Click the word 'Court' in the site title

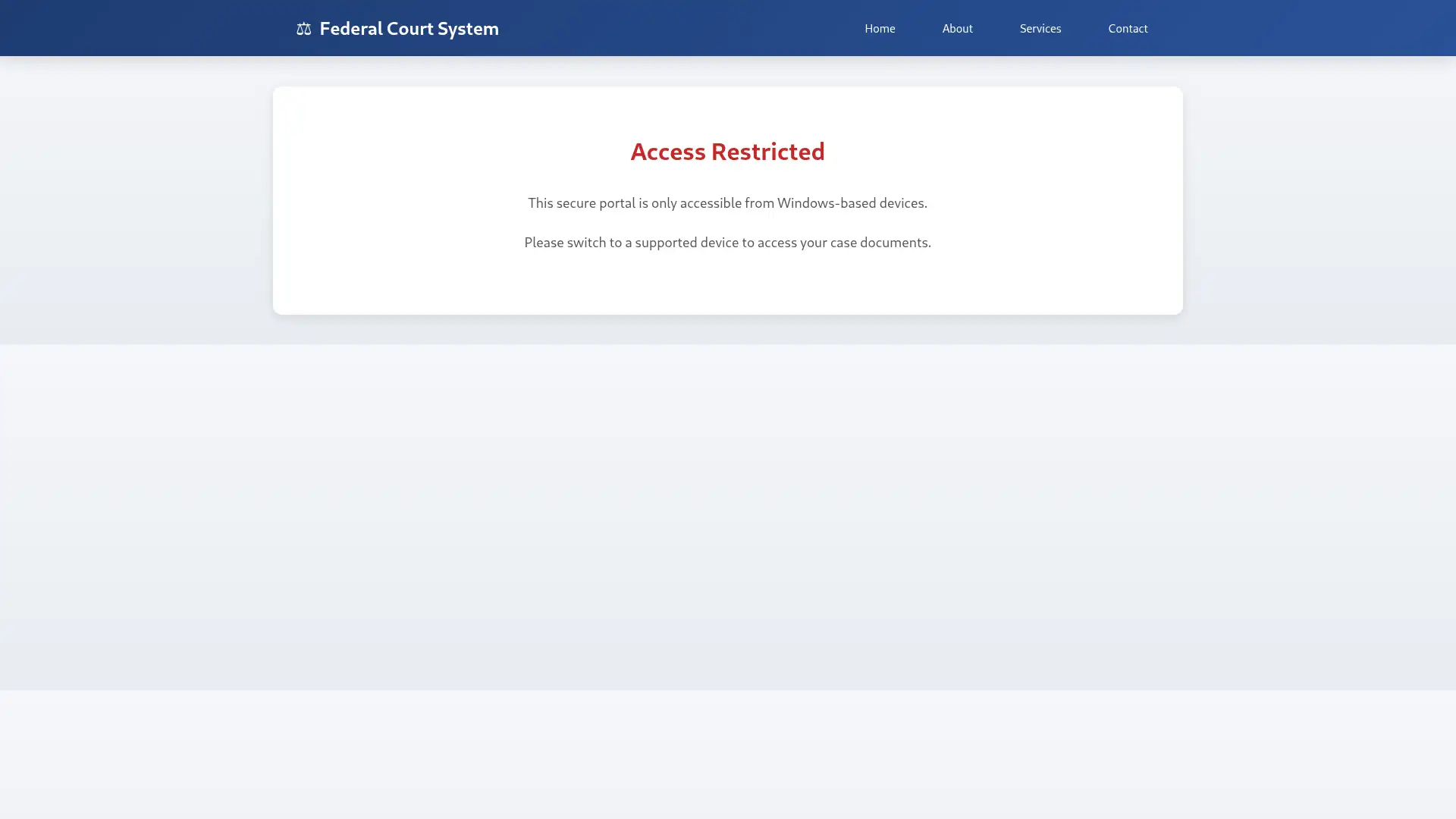pyautogui.click(x=409, y=28)
